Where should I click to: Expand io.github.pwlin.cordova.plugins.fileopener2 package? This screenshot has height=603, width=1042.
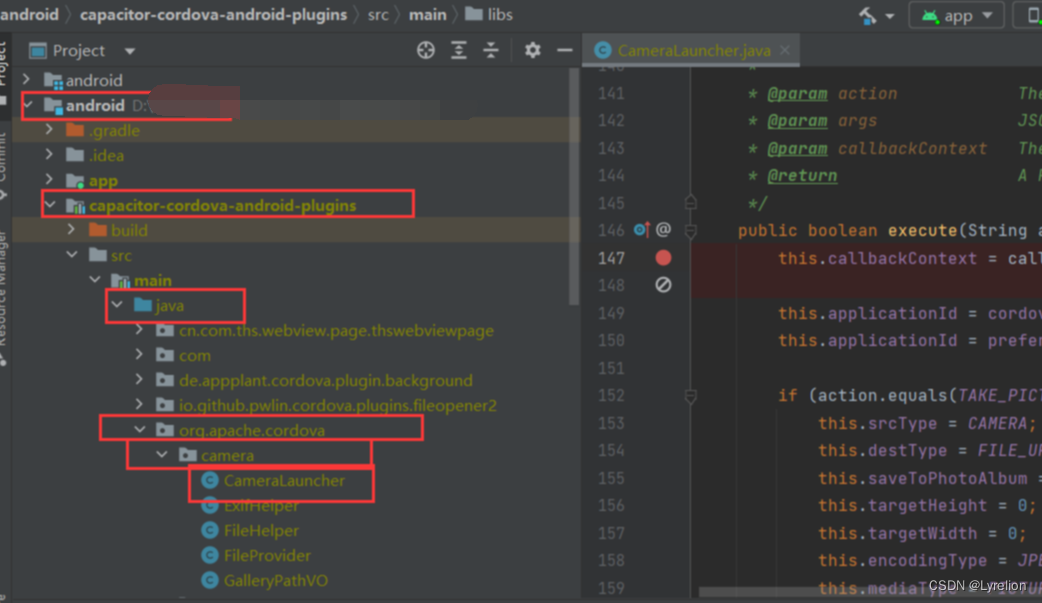tap(140, 405)
